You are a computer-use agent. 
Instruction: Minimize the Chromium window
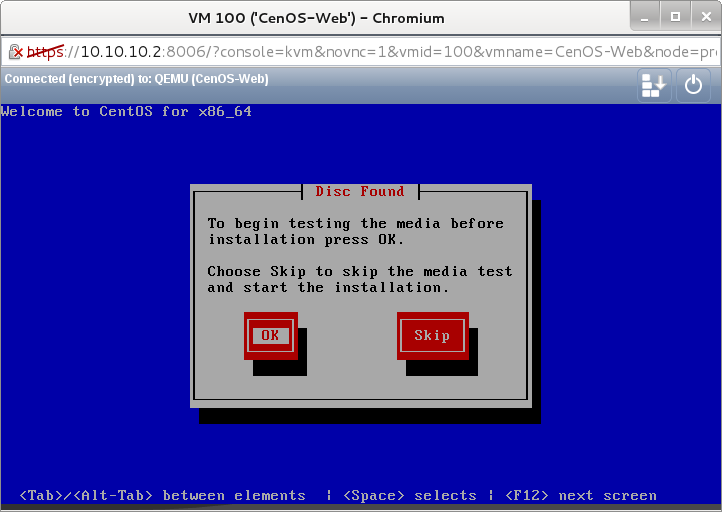(645, 17)
